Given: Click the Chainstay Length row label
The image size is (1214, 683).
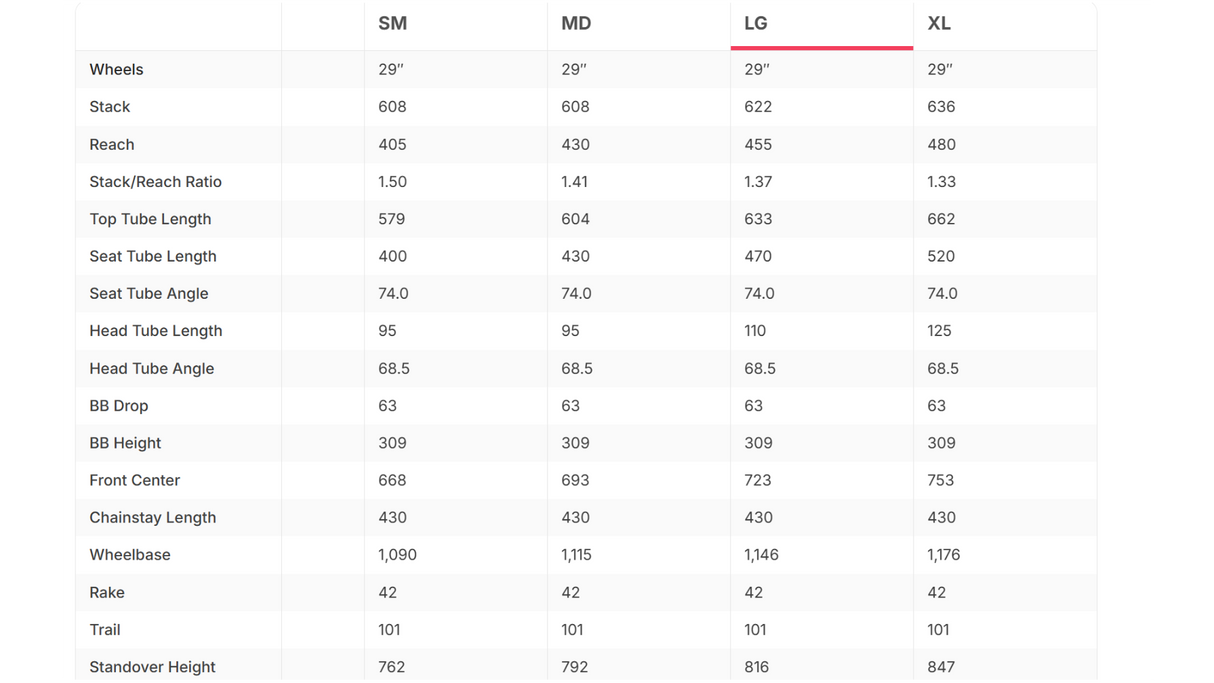Looking at the screenshot, I should coord(153,518).
